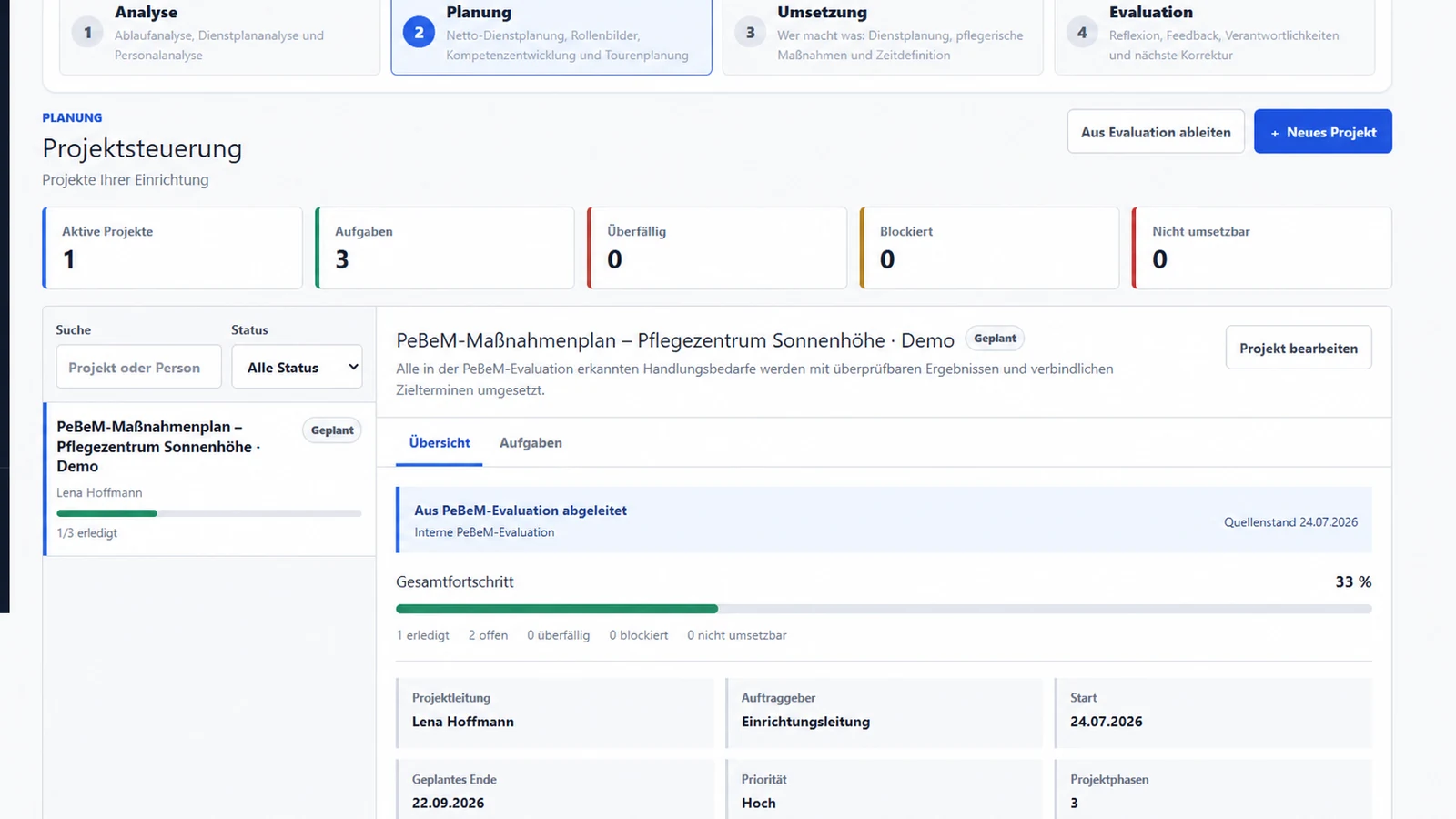Click Aus Evaluation ableiten button
The width and height of the screenshot is (1456, 819).
(1156, 132)
